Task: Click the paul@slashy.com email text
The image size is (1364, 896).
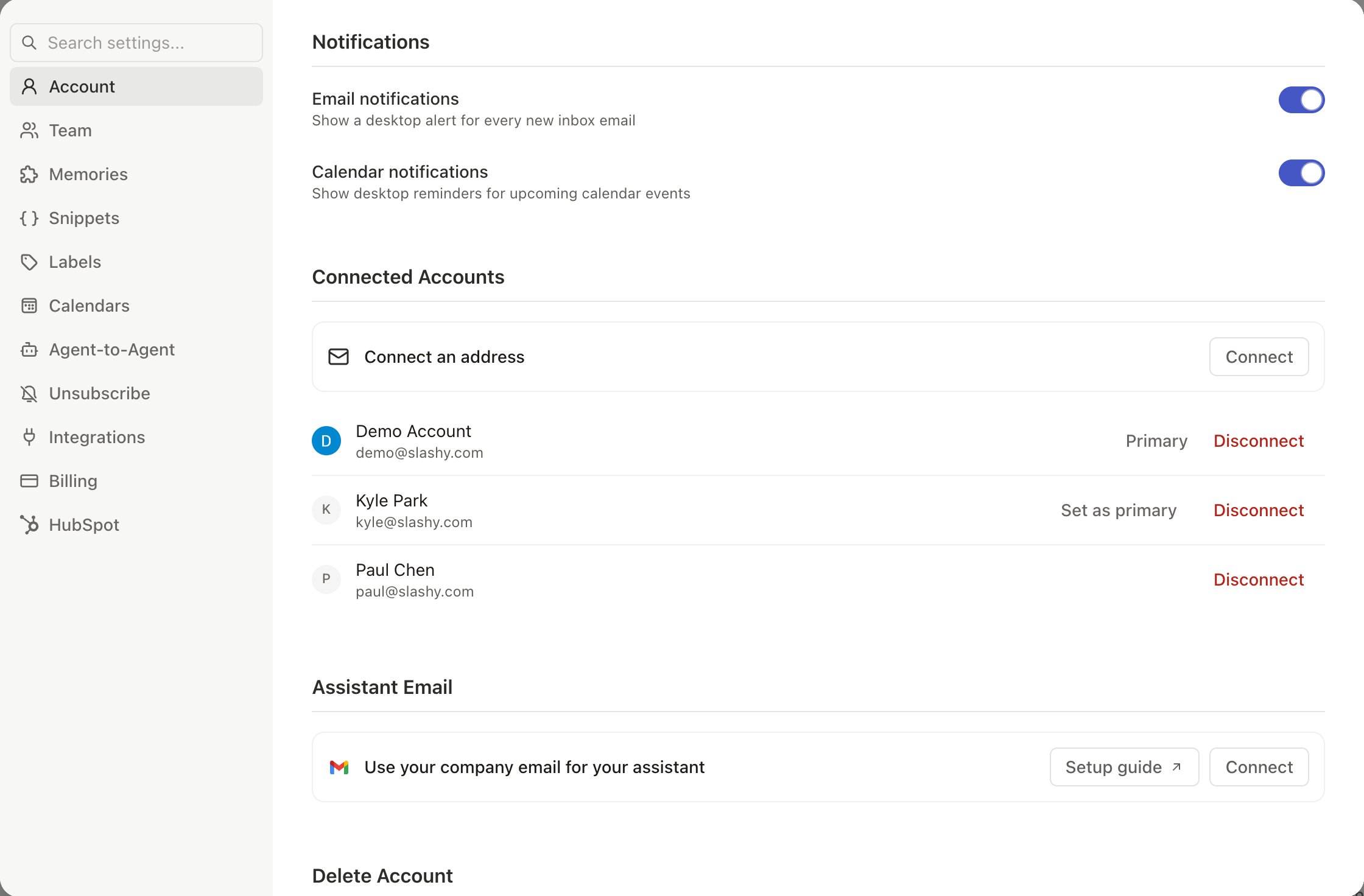Action: (415, 592)
